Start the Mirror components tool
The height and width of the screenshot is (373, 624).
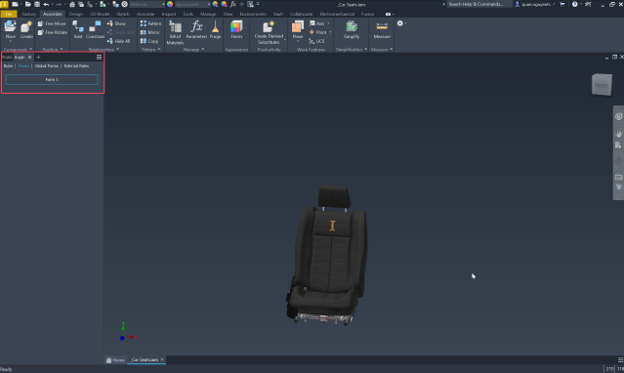pos(150,32)
